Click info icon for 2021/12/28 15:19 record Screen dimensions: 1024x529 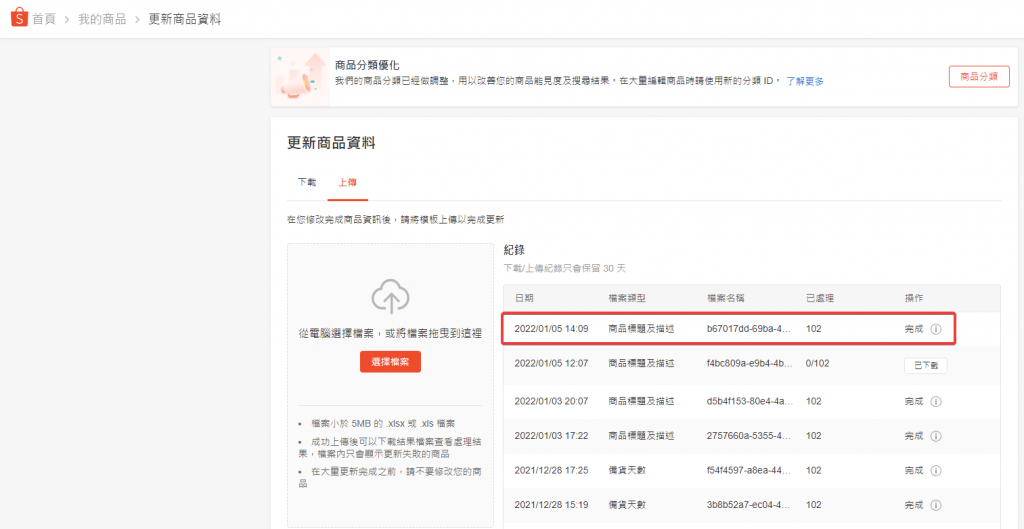[936, 505]
